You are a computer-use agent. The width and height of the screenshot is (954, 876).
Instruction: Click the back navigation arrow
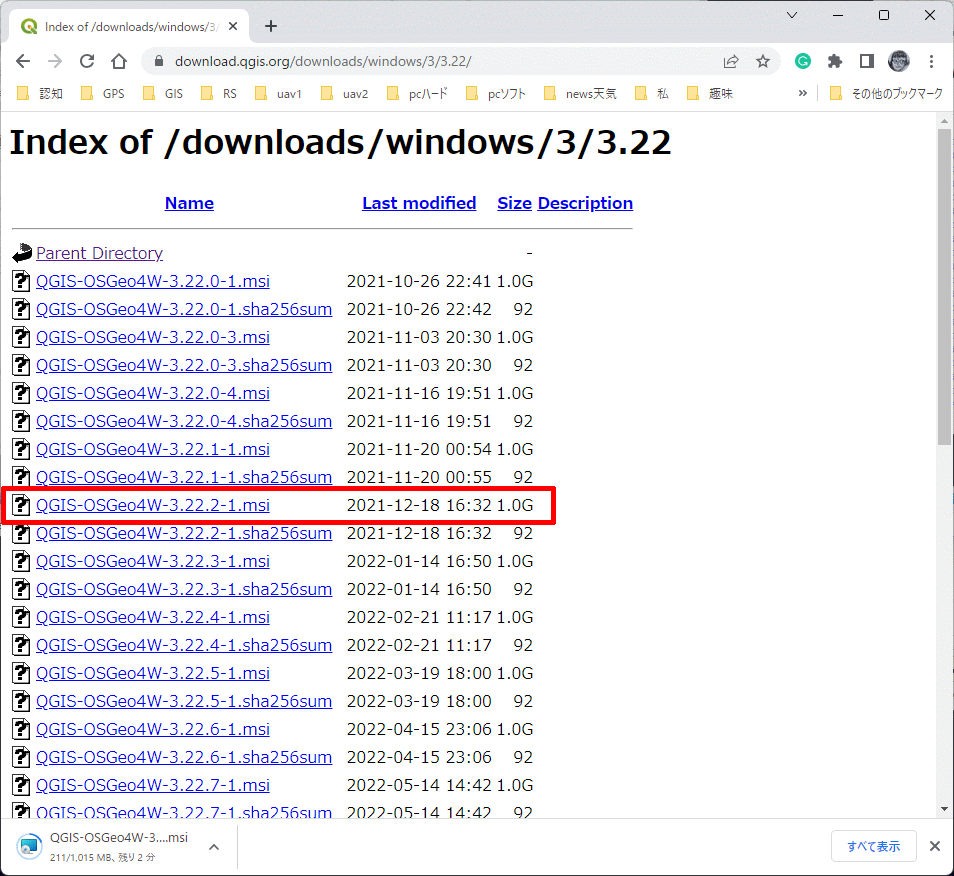click(x=23, y=61)
